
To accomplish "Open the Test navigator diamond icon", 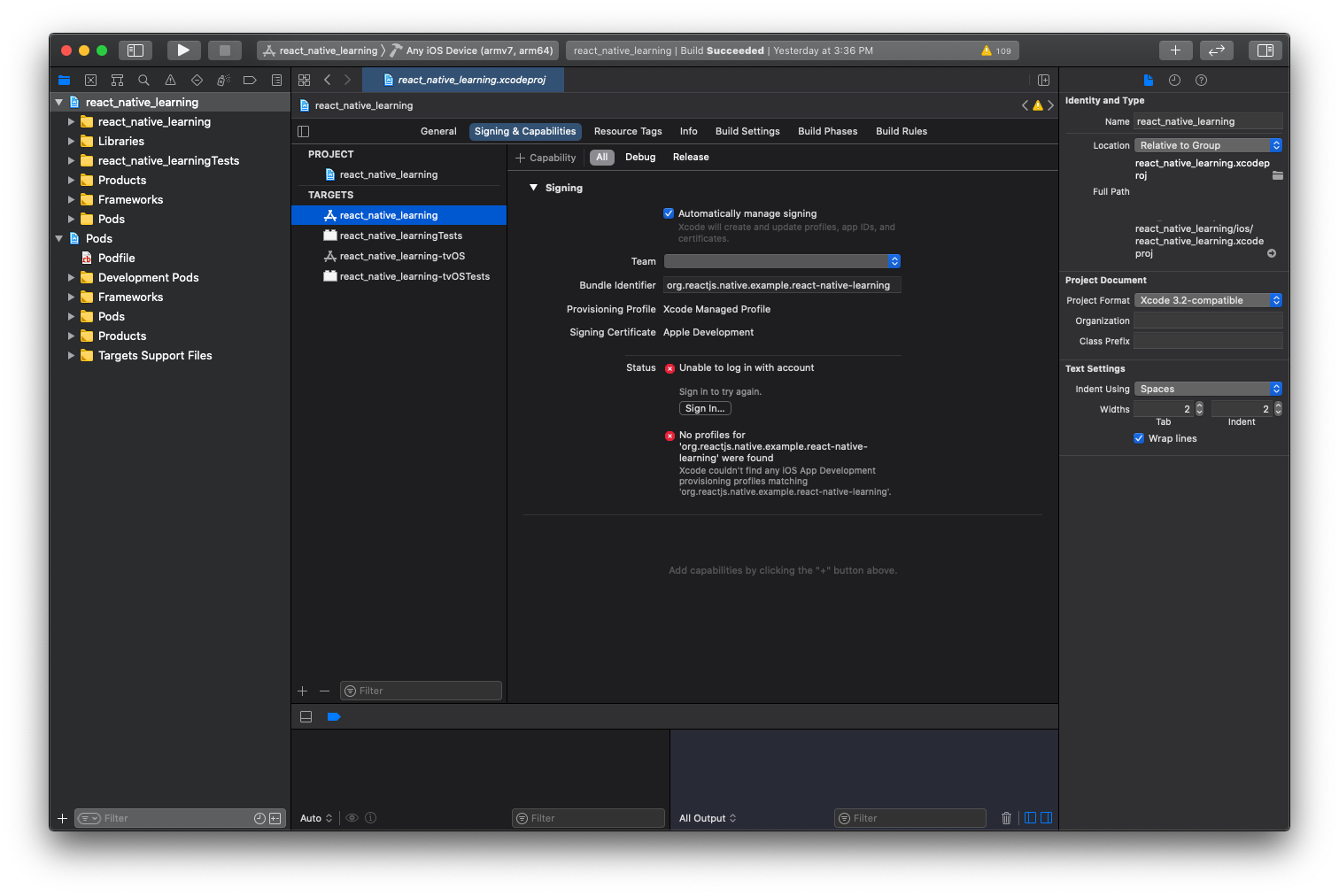I will click(197, 80).
